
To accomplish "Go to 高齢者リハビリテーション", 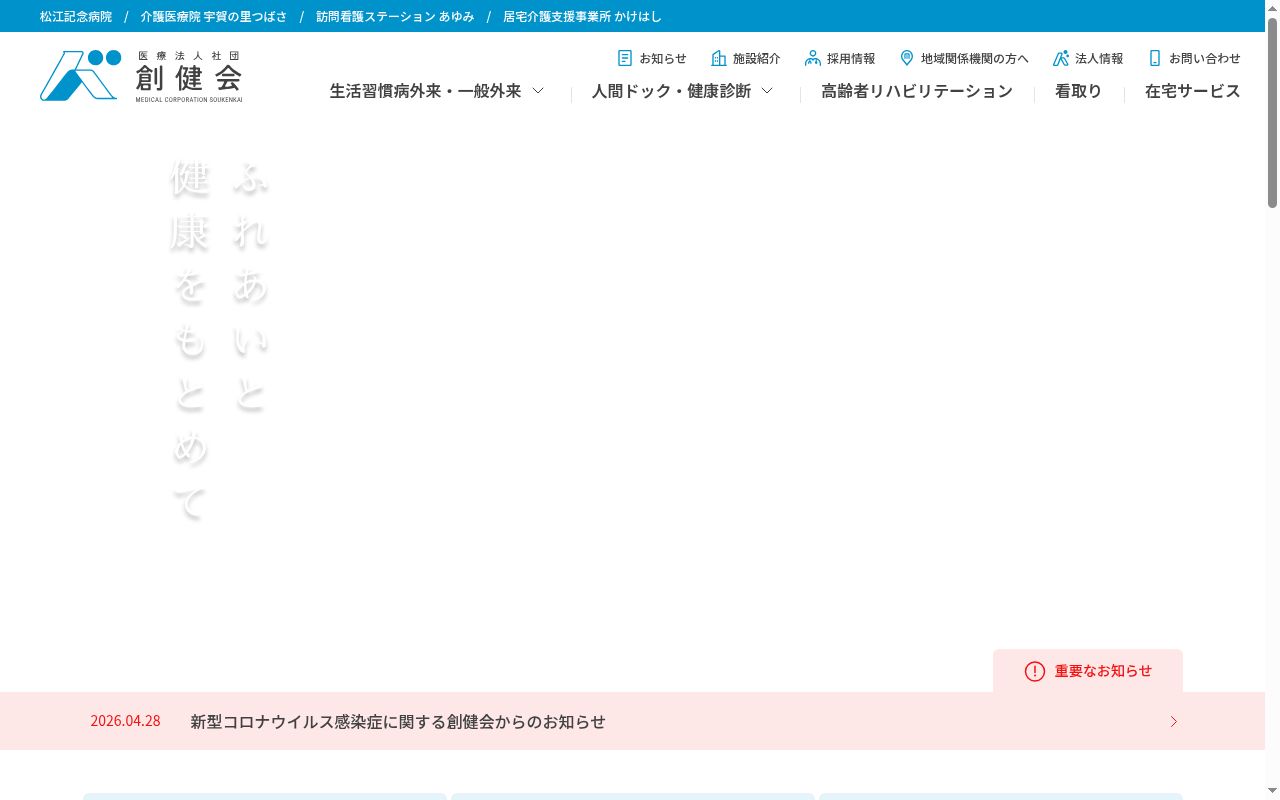I will pyautogui.click(x=917, y=91).
